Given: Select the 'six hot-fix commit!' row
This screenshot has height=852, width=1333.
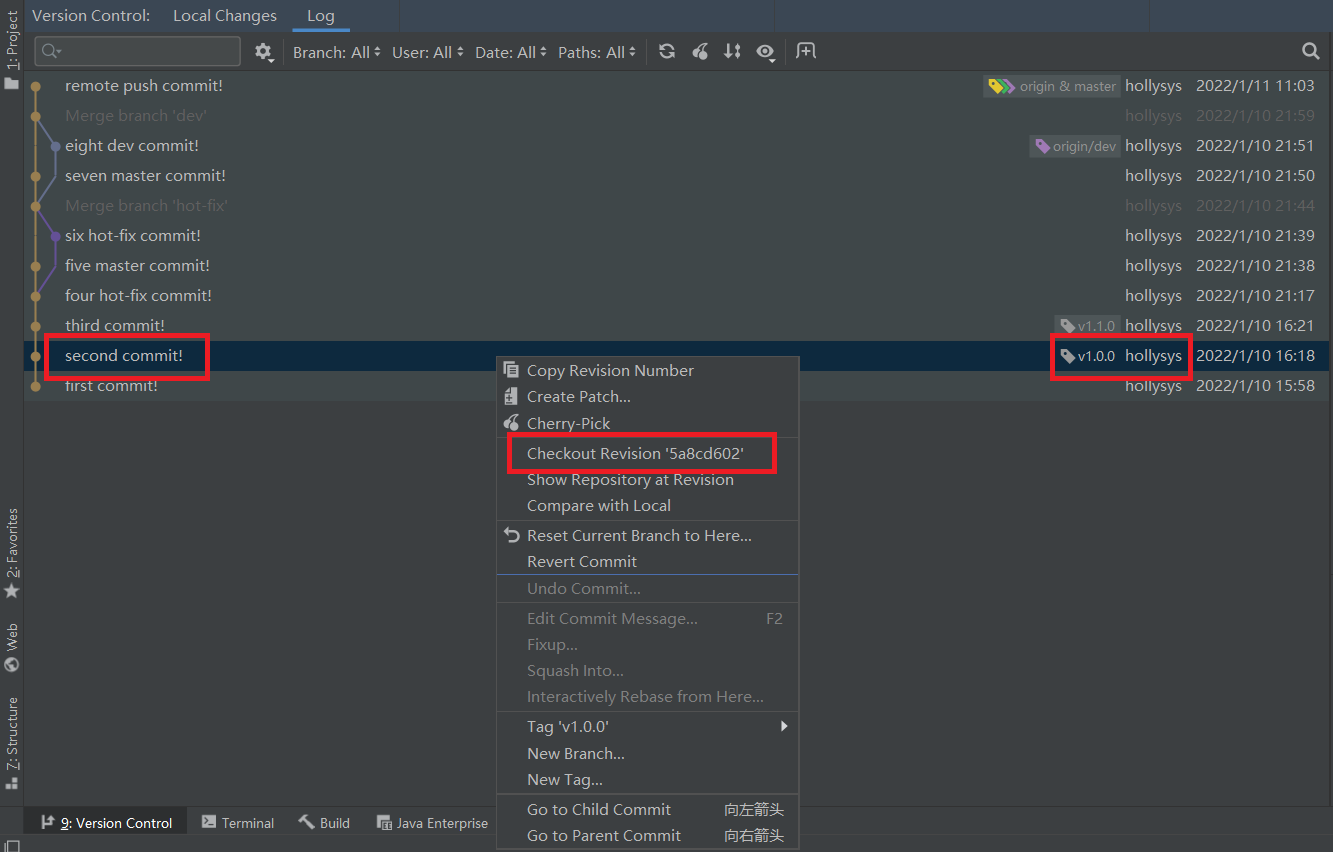Looking at the screenshot, I should pyautogui.click(x=678, y=236).
